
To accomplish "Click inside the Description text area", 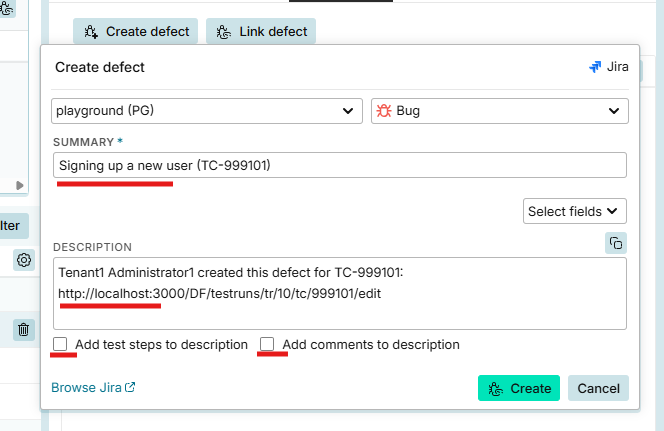I will tap(340, 293).
